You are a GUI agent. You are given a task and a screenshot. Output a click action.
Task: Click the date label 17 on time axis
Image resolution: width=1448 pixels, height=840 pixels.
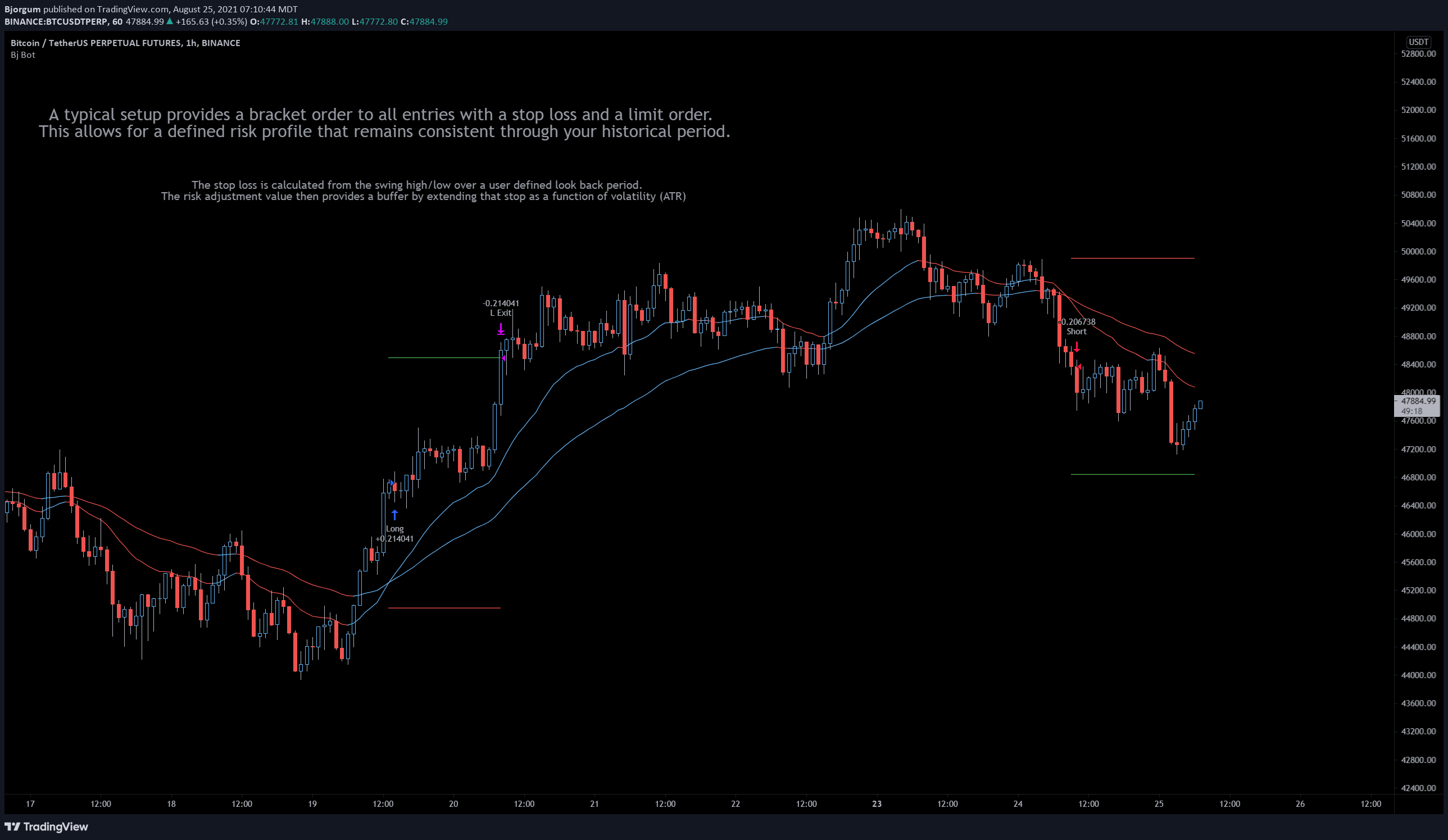(x=30, y=804)
